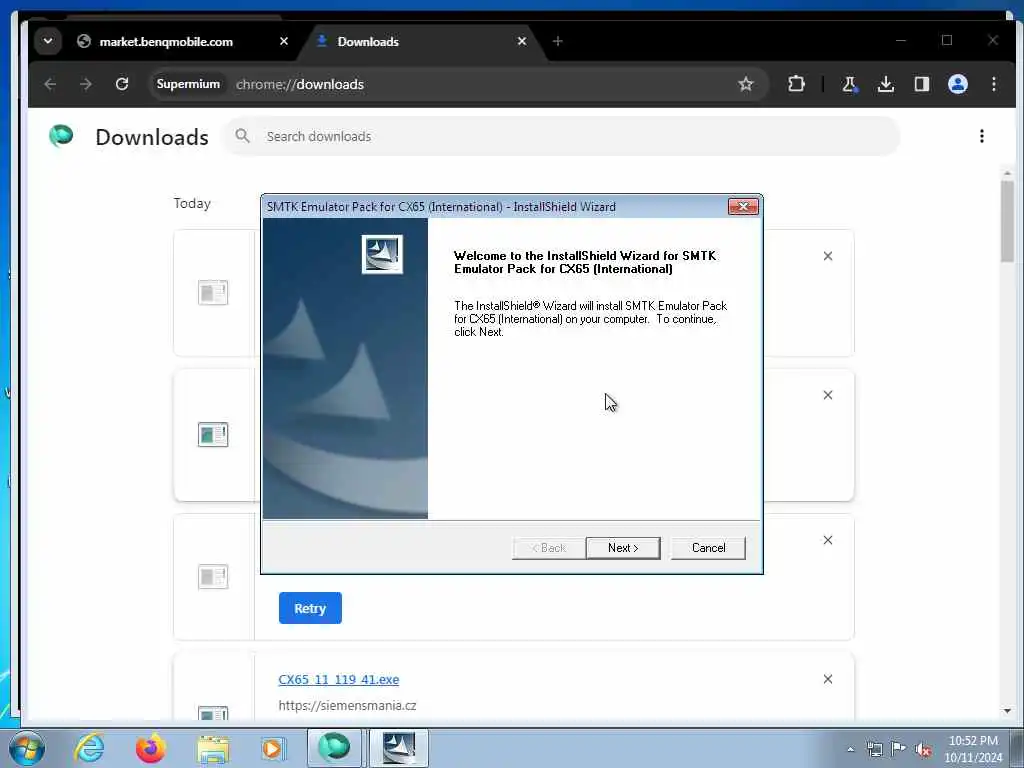The width and height of the screenshot is (1024, 768).
Task: Close the Downloads tab
Action: 522,41
